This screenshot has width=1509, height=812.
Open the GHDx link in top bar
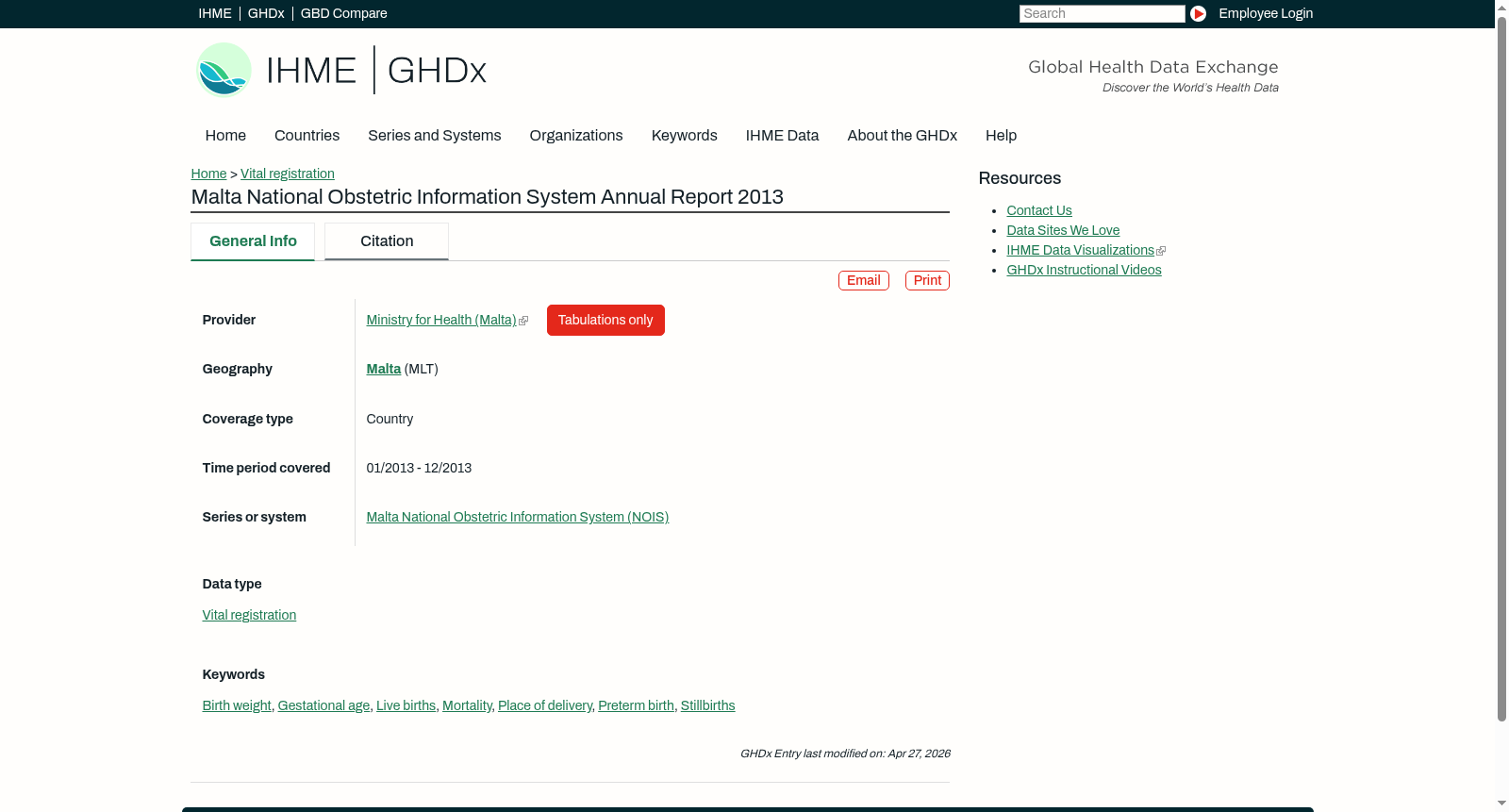coord(266,13)
